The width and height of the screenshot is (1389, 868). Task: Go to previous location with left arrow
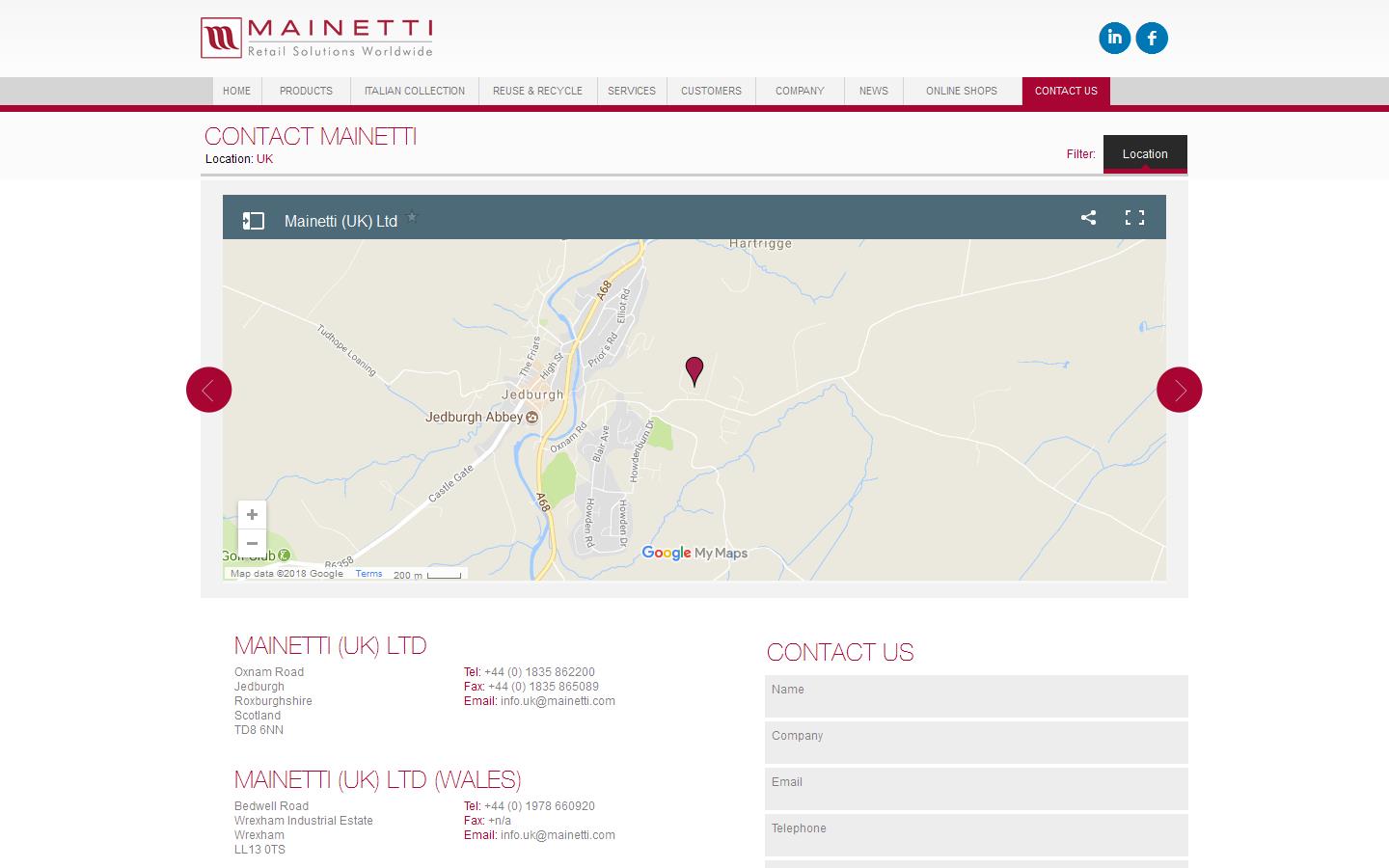[x=208, y=390]
